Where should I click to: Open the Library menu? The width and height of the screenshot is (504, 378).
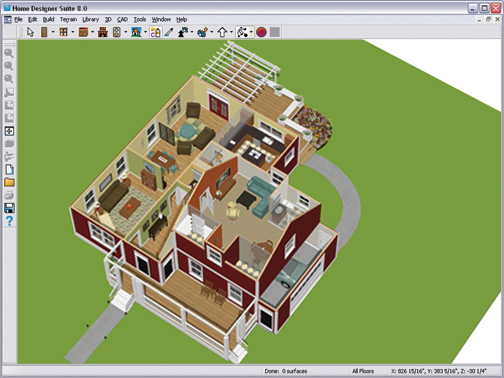point(91,20)
